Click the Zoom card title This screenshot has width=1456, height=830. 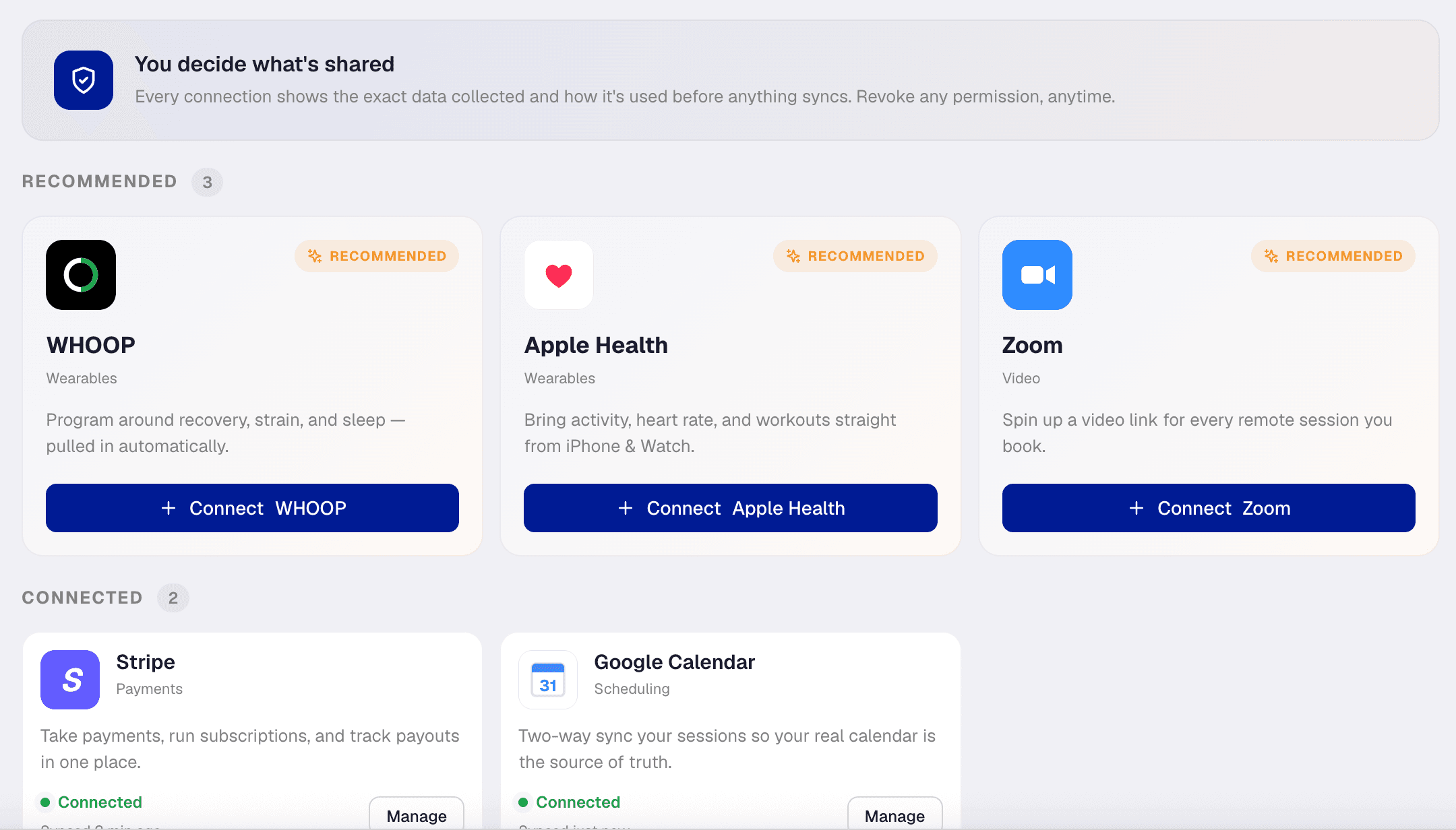[x=1032, y=345]
